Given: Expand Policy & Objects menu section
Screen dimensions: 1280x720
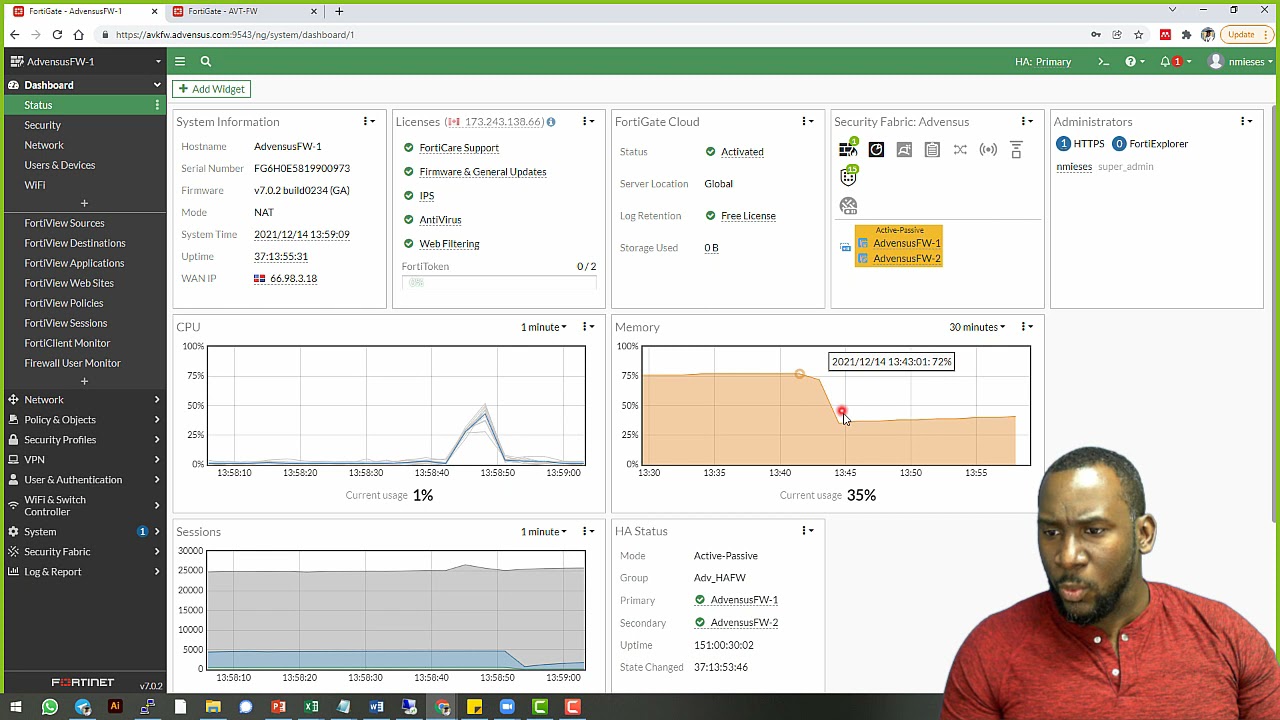Looking at the screenshot, I should pos(84,420).
